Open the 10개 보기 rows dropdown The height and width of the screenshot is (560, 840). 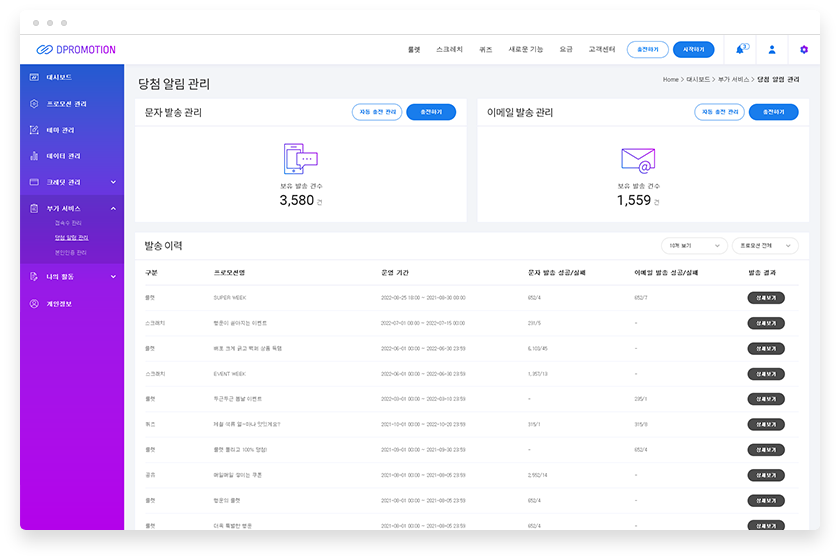694,245
